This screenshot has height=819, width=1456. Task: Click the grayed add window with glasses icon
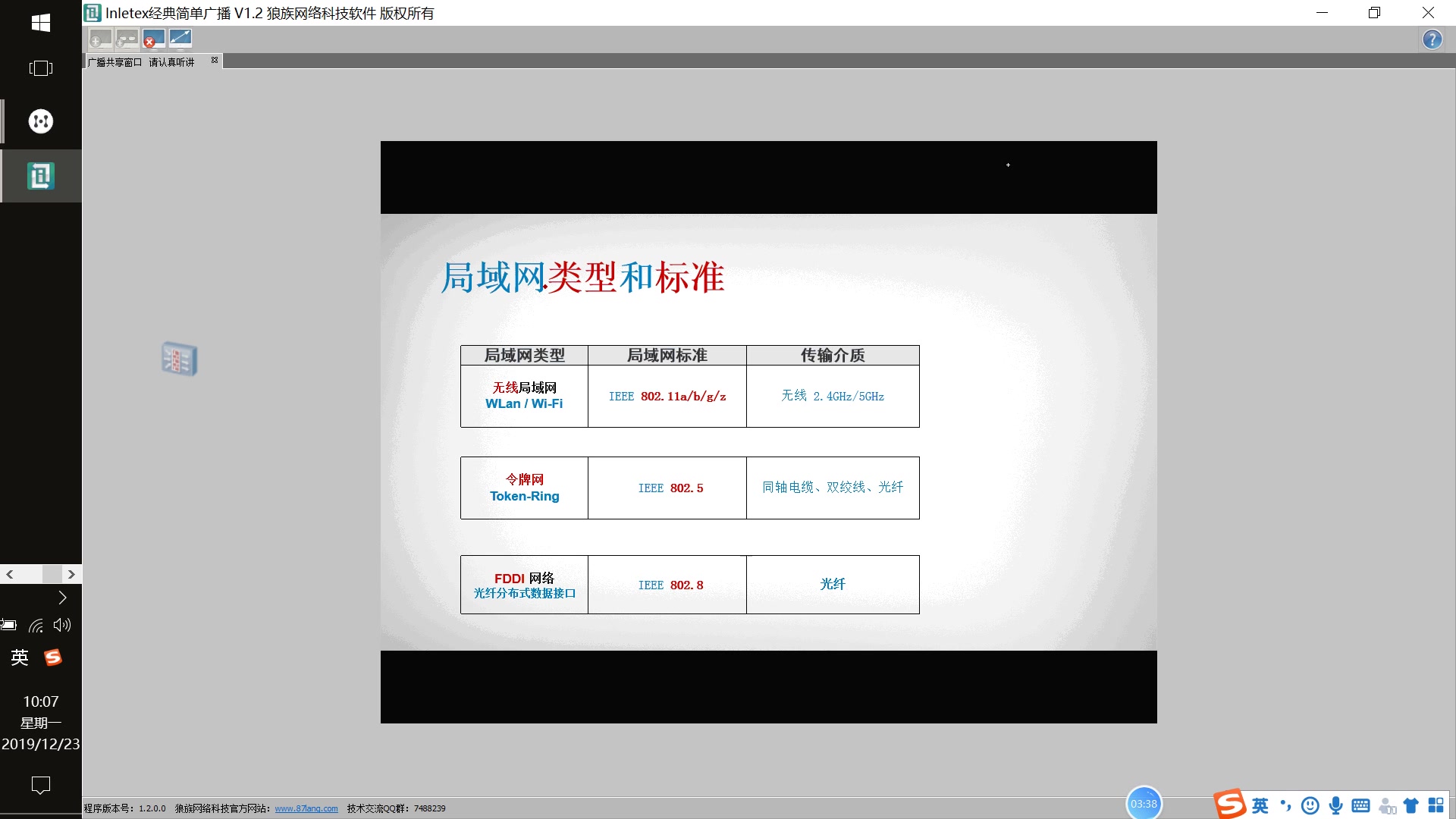pos(127,39)
